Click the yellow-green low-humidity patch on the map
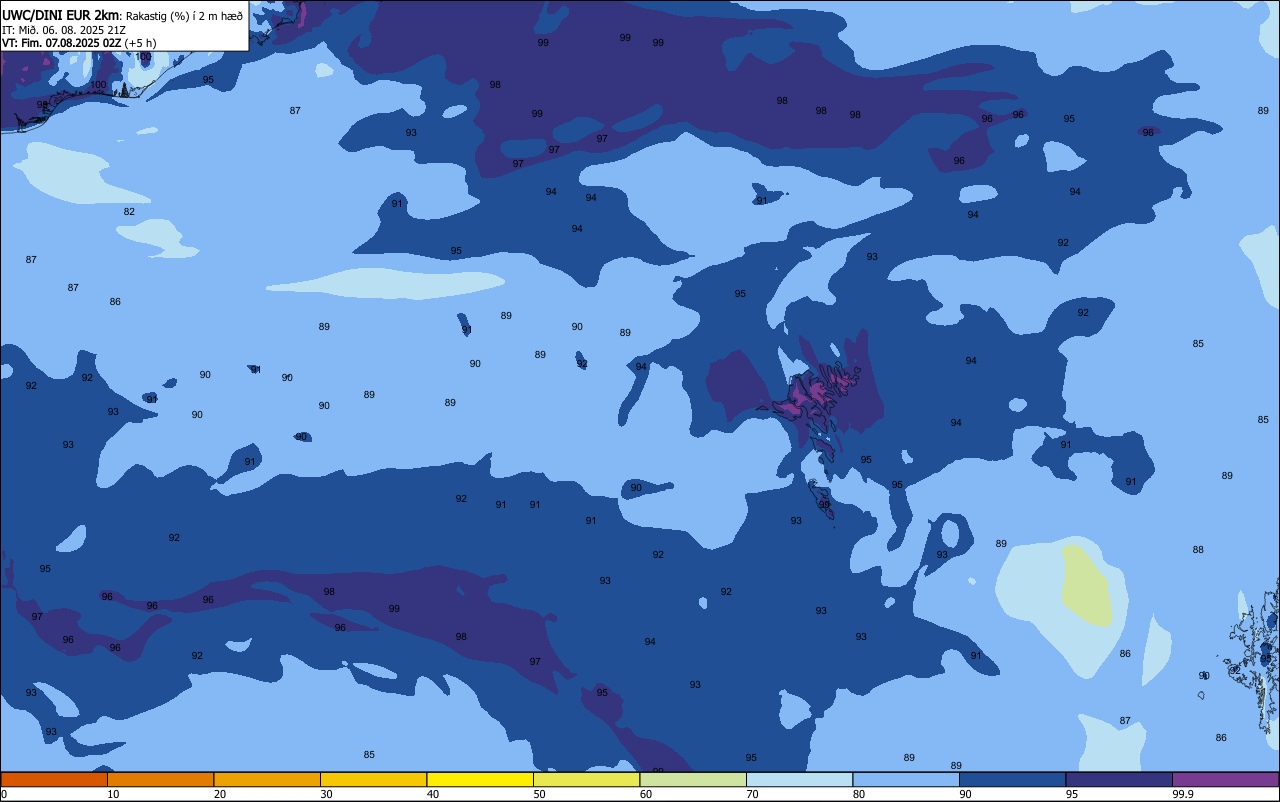1280x802 pixels. (1087, 586)
